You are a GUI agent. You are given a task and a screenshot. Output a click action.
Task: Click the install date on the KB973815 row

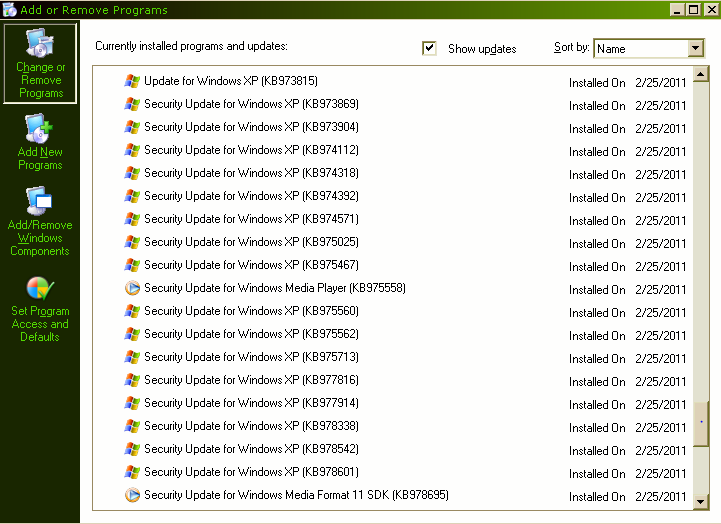[660, 83]
